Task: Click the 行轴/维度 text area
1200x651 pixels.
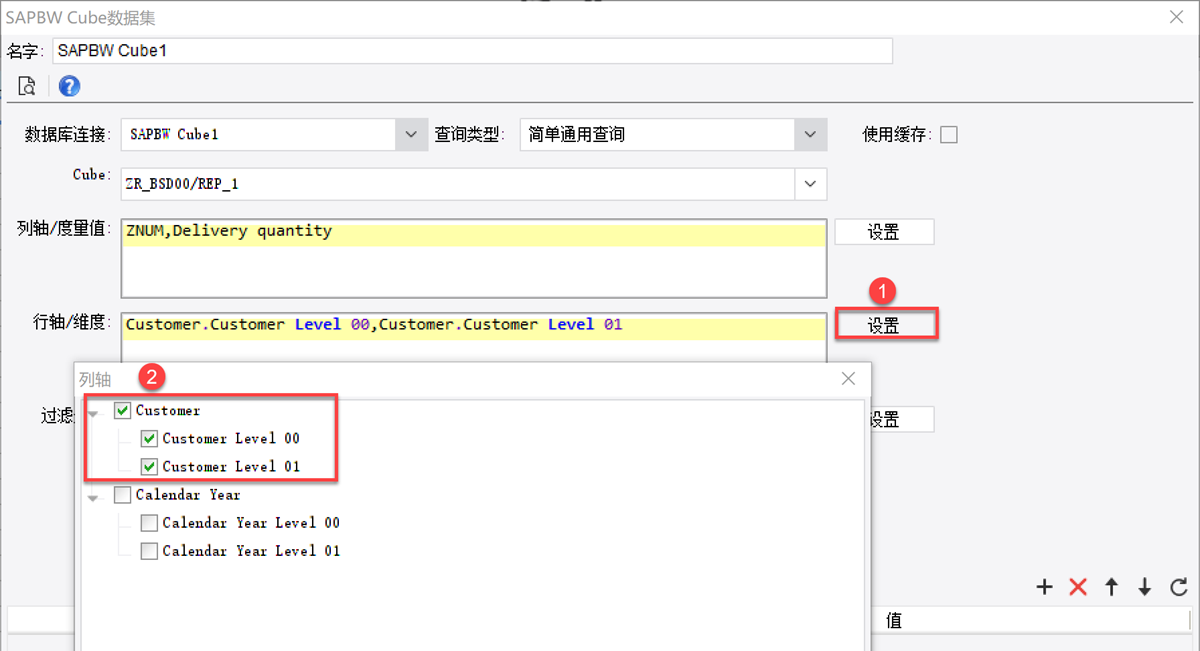Action: (474, 337)
